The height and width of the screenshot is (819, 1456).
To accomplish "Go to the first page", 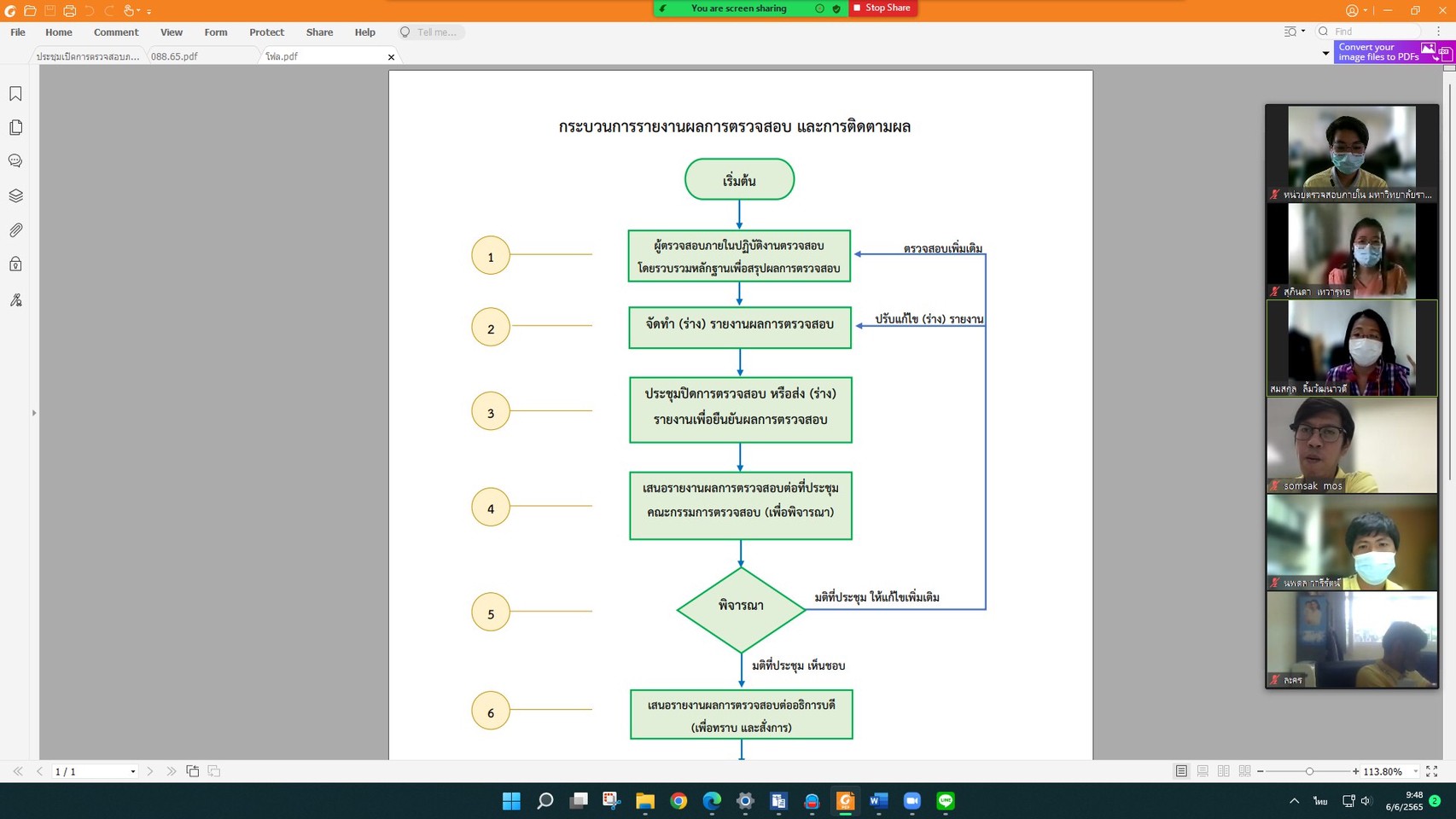I will click(18, 771).
